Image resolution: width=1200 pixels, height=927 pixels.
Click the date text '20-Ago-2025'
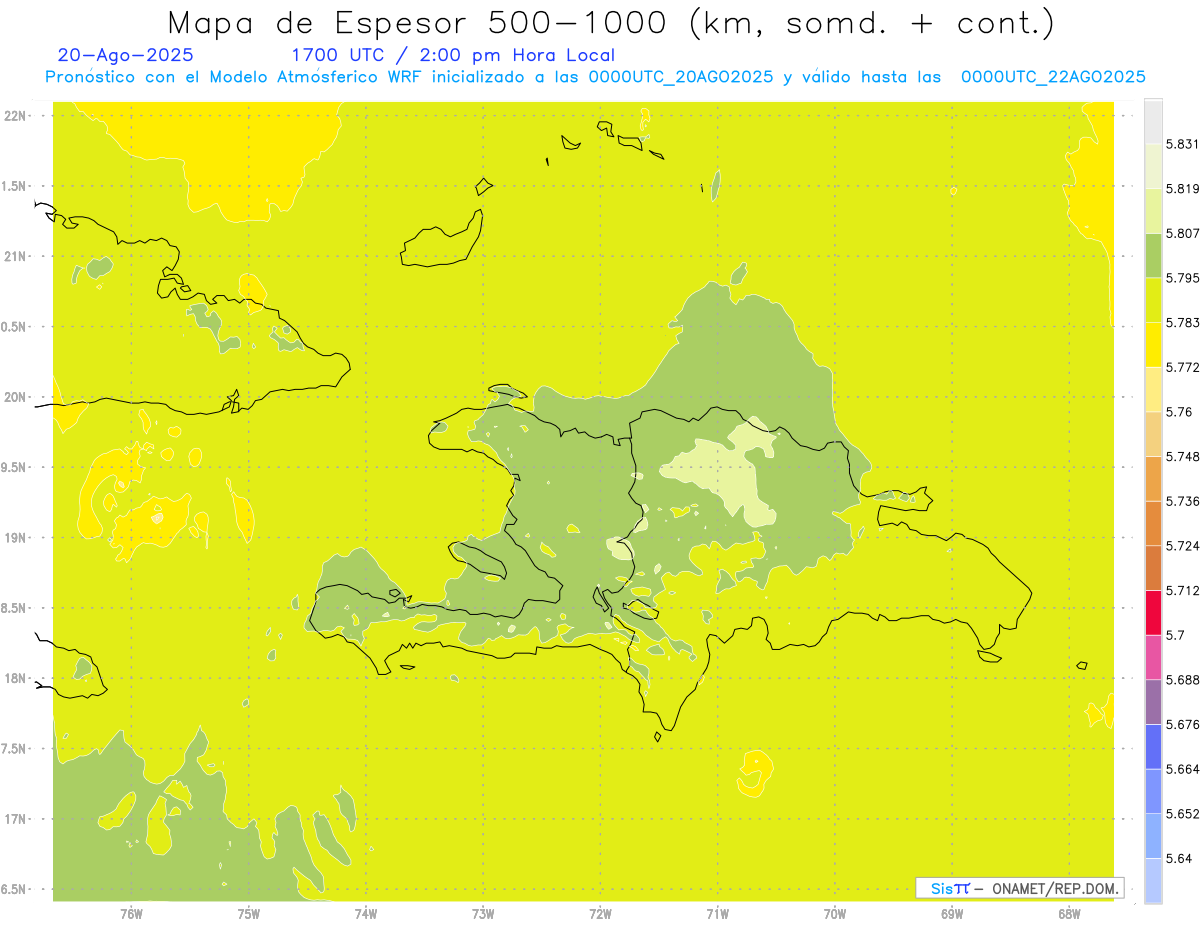click(x=126, y=55)
